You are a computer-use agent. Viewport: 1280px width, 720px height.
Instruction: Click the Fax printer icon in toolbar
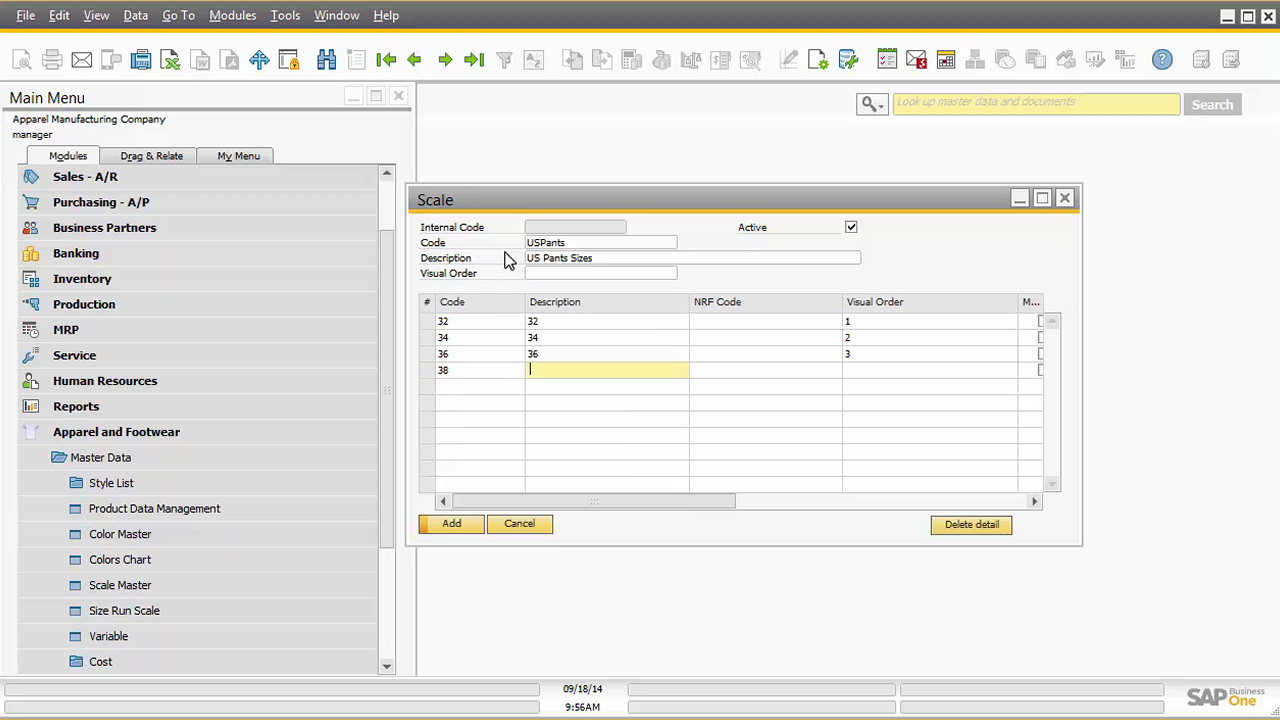(x=141, y=60)
